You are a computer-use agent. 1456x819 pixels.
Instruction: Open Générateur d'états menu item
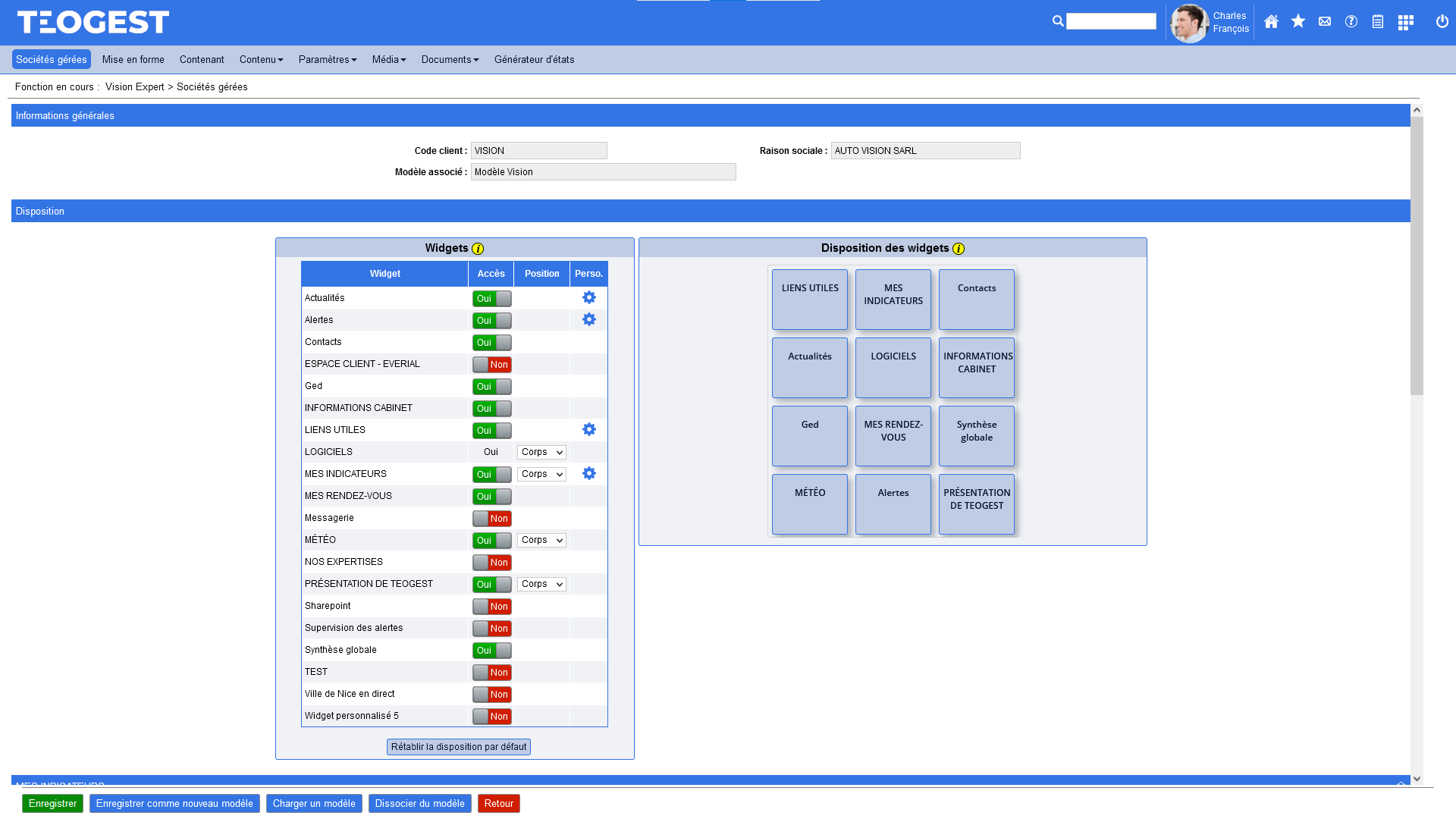tap(534, 60)
